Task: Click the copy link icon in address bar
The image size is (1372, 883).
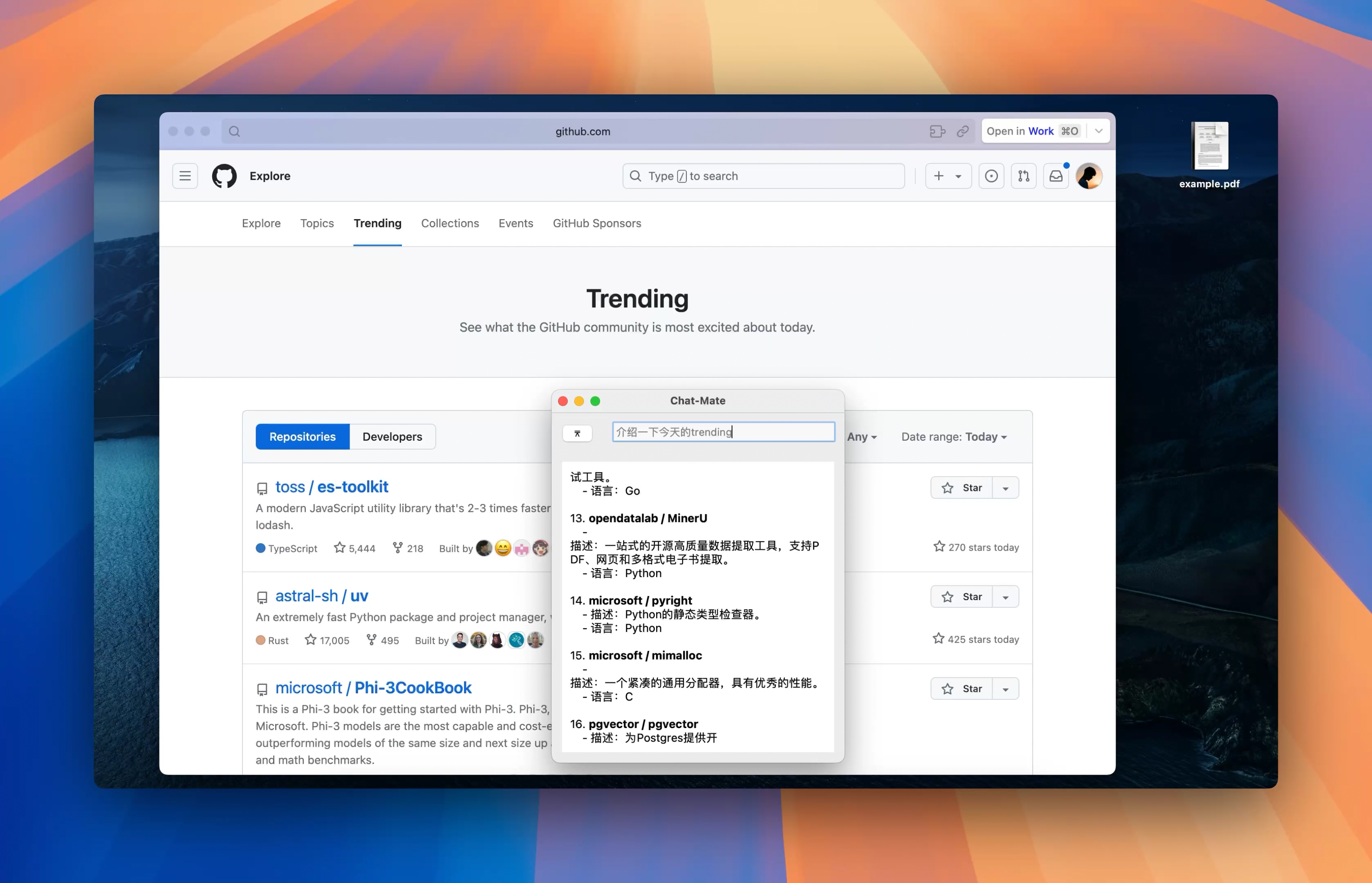Action: [x=963, y=131]
